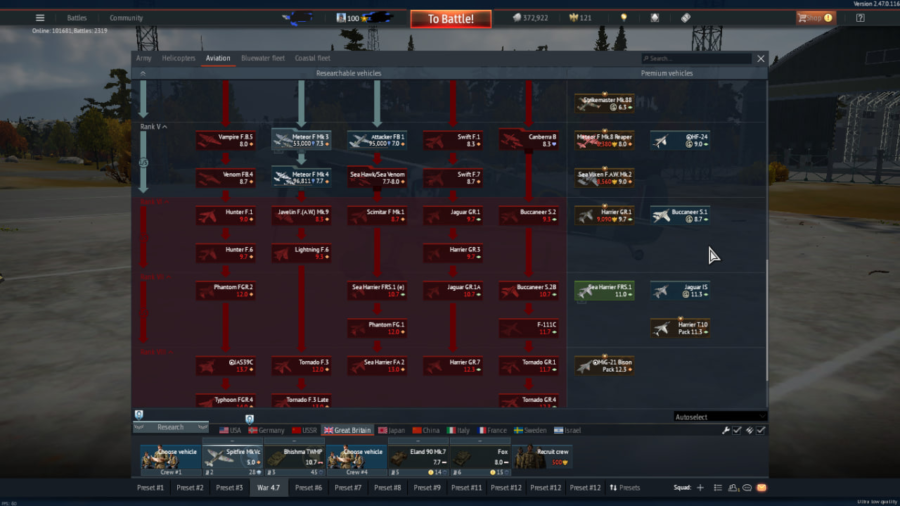The image size is (900, 506).
Task: Open the main hamburger menu
Action: coord(40,18)
